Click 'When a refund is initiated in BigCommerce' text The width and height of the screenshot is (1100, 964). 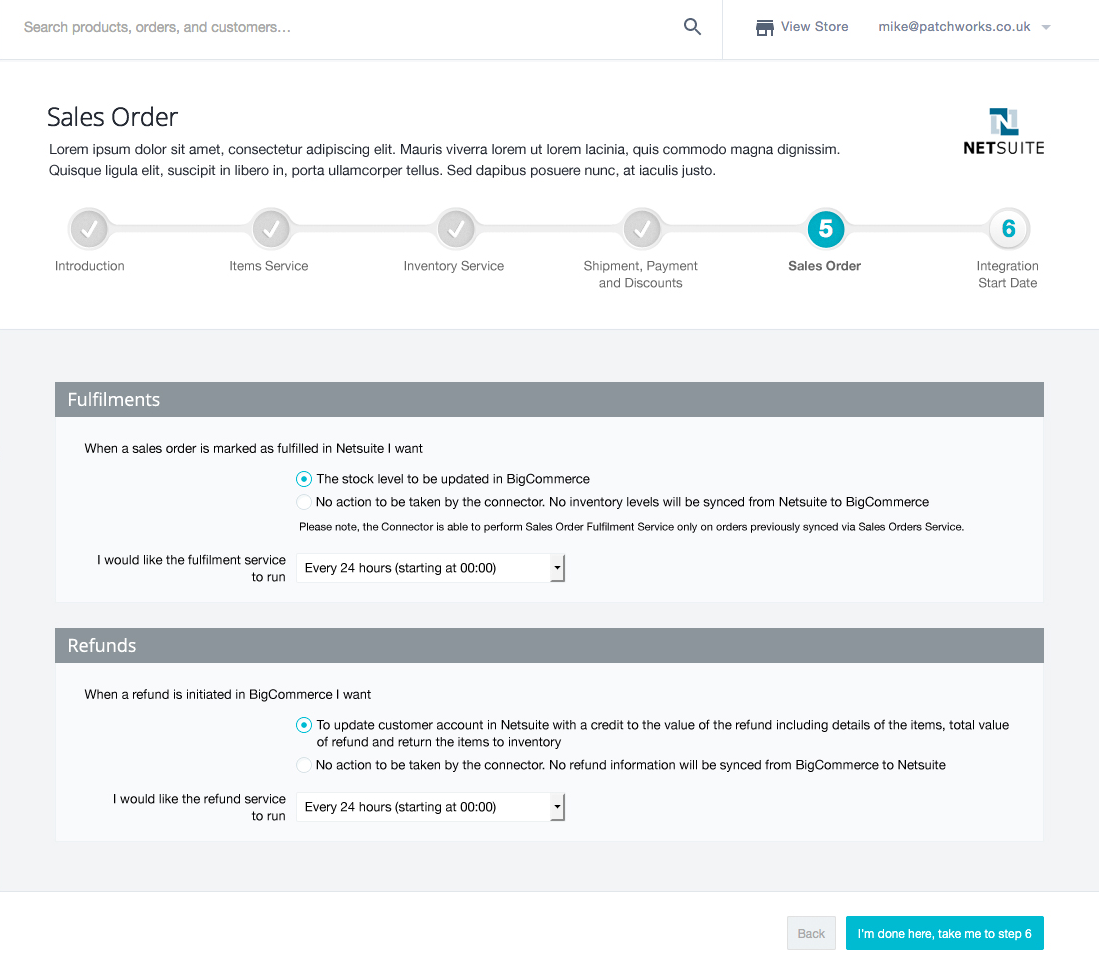point(227,695)
